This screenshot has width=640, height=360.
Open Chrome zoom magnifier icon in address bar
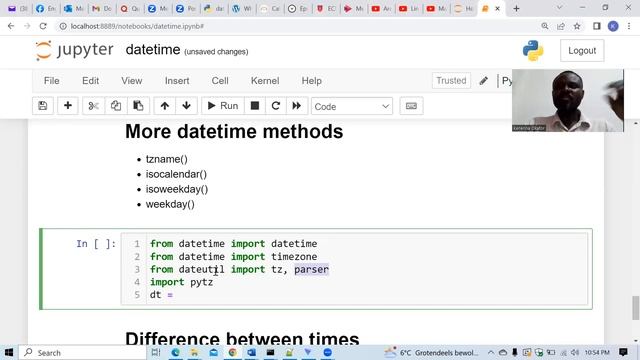coord(545,26)
